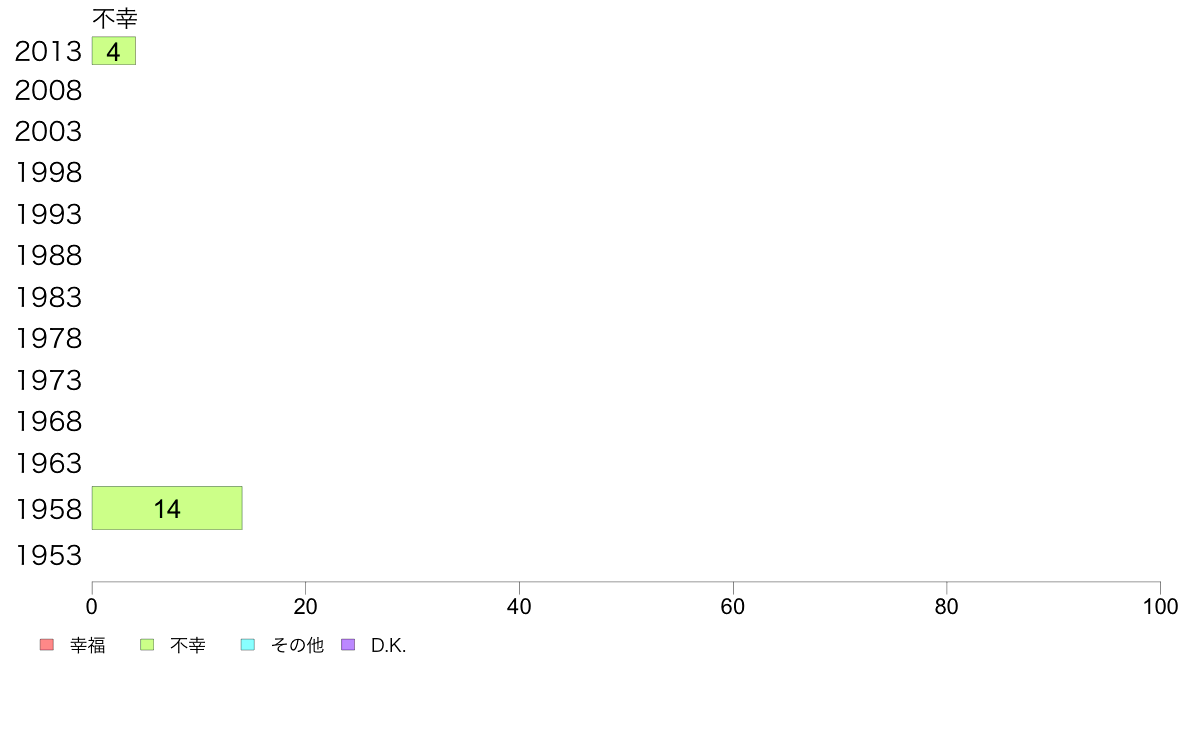1188x736 pixels.
Task: Click the green 不幸 legend swatch
Action: (x=147, y=645)
